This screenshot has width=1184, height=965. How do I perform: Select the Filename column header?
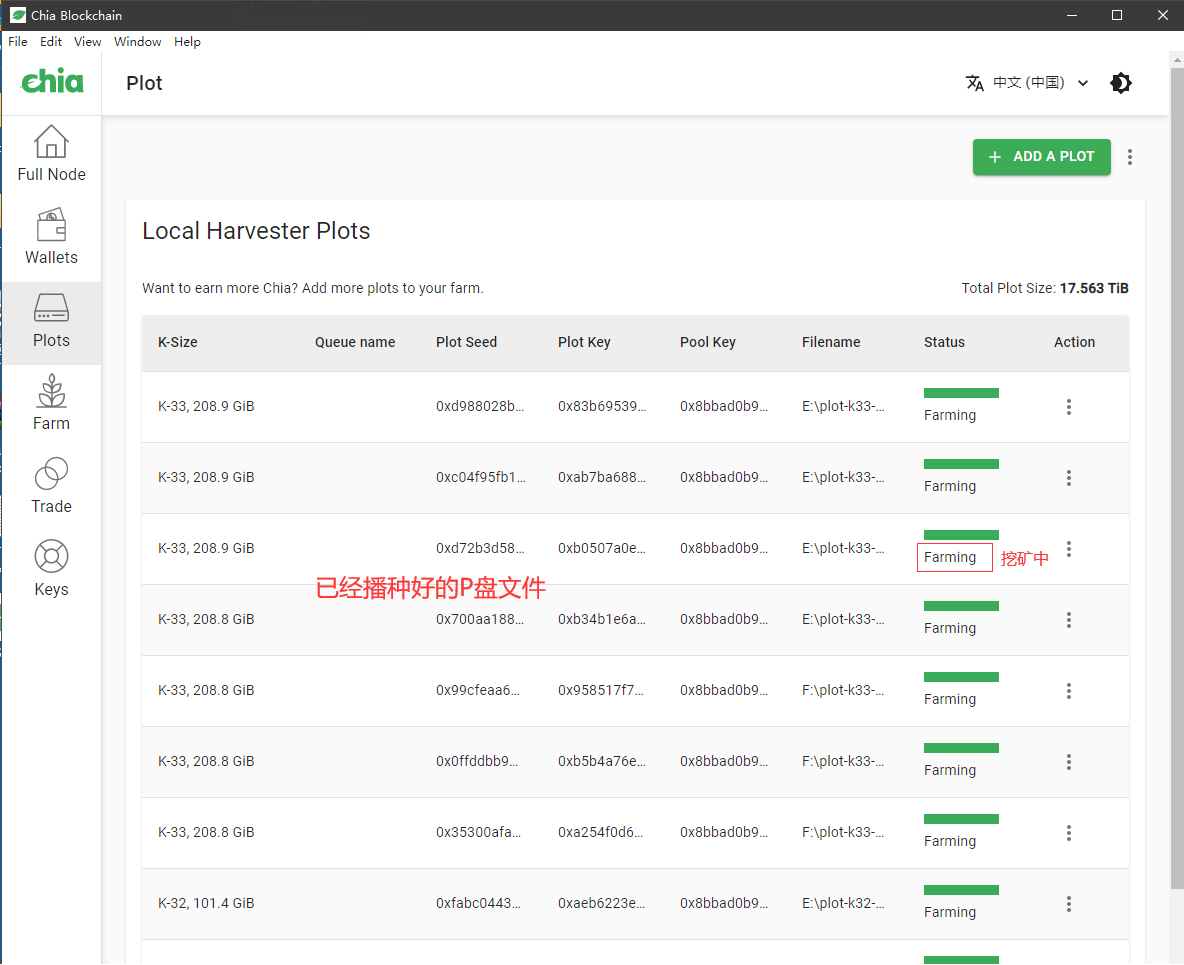831,342
